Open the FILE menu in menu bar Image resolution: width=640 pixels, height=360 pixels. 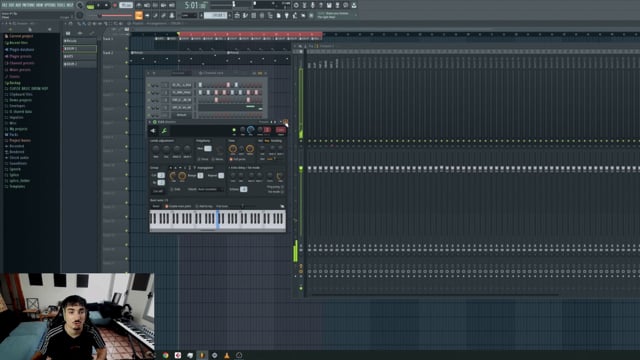coord(4,5)
